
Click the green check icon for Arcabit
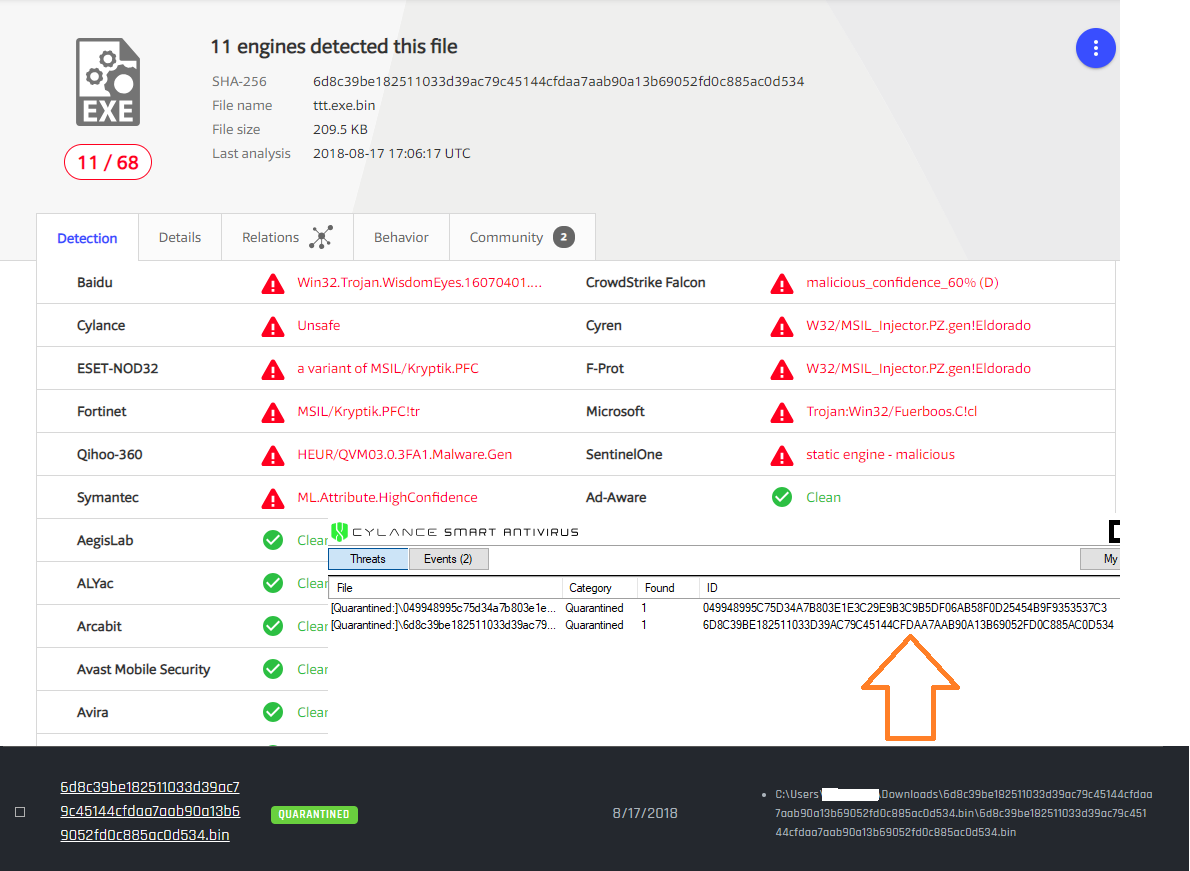[x=272, y=626]
